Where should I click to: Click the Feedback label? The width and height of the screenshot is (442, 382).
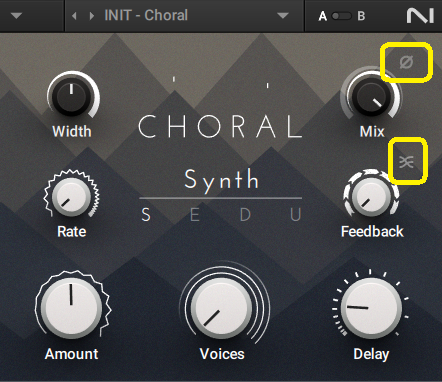[x=372, y=231]
